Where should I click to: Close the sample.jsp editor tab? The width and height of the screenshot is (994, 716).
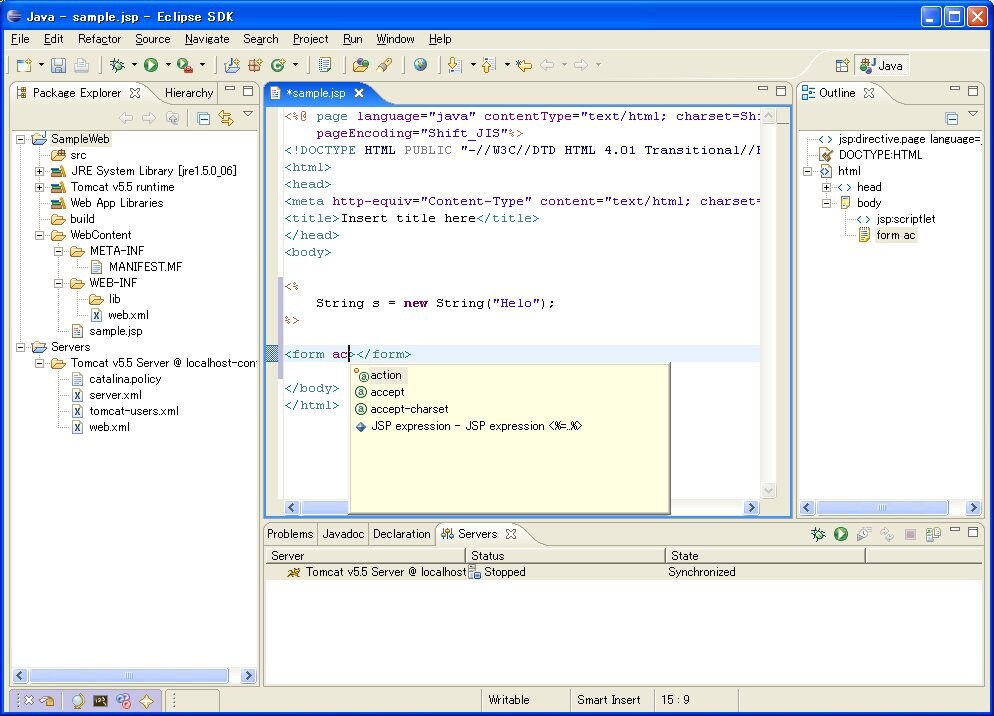(359, 93)
